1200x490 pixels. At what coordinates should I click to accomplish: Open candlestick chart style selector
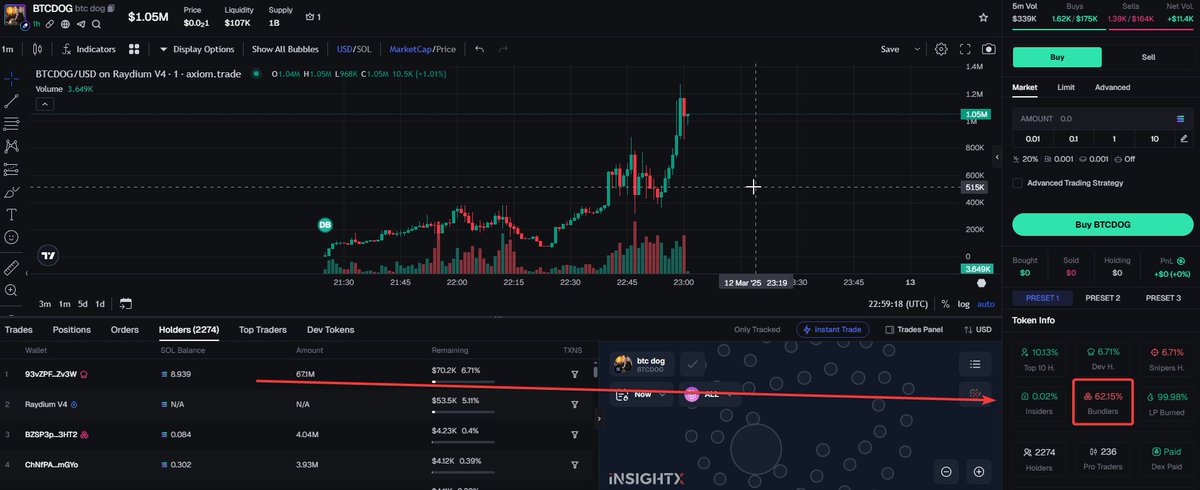[37, 48]
